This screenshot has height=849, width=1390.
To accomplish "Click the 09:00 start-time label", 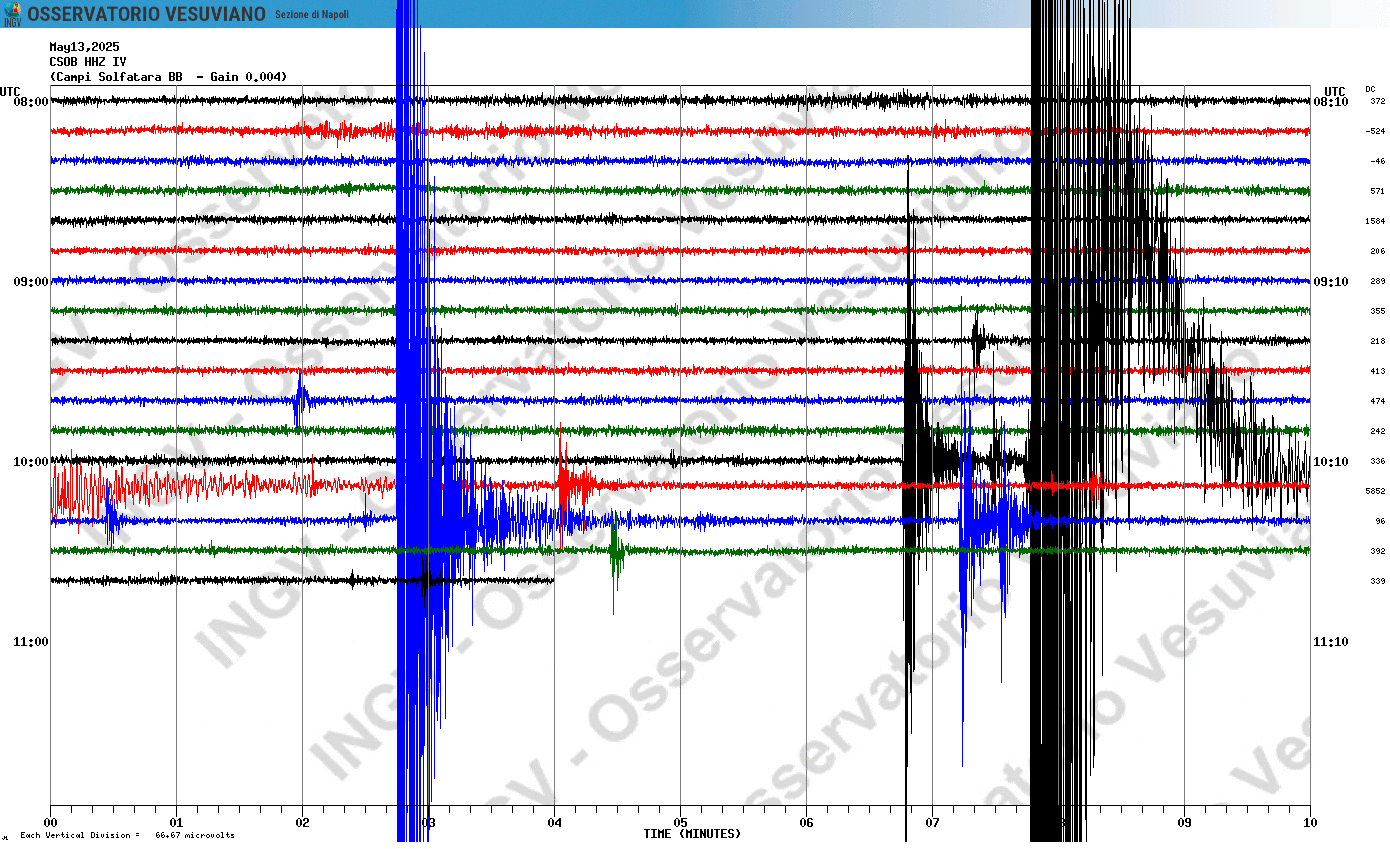I will point(32,282).
